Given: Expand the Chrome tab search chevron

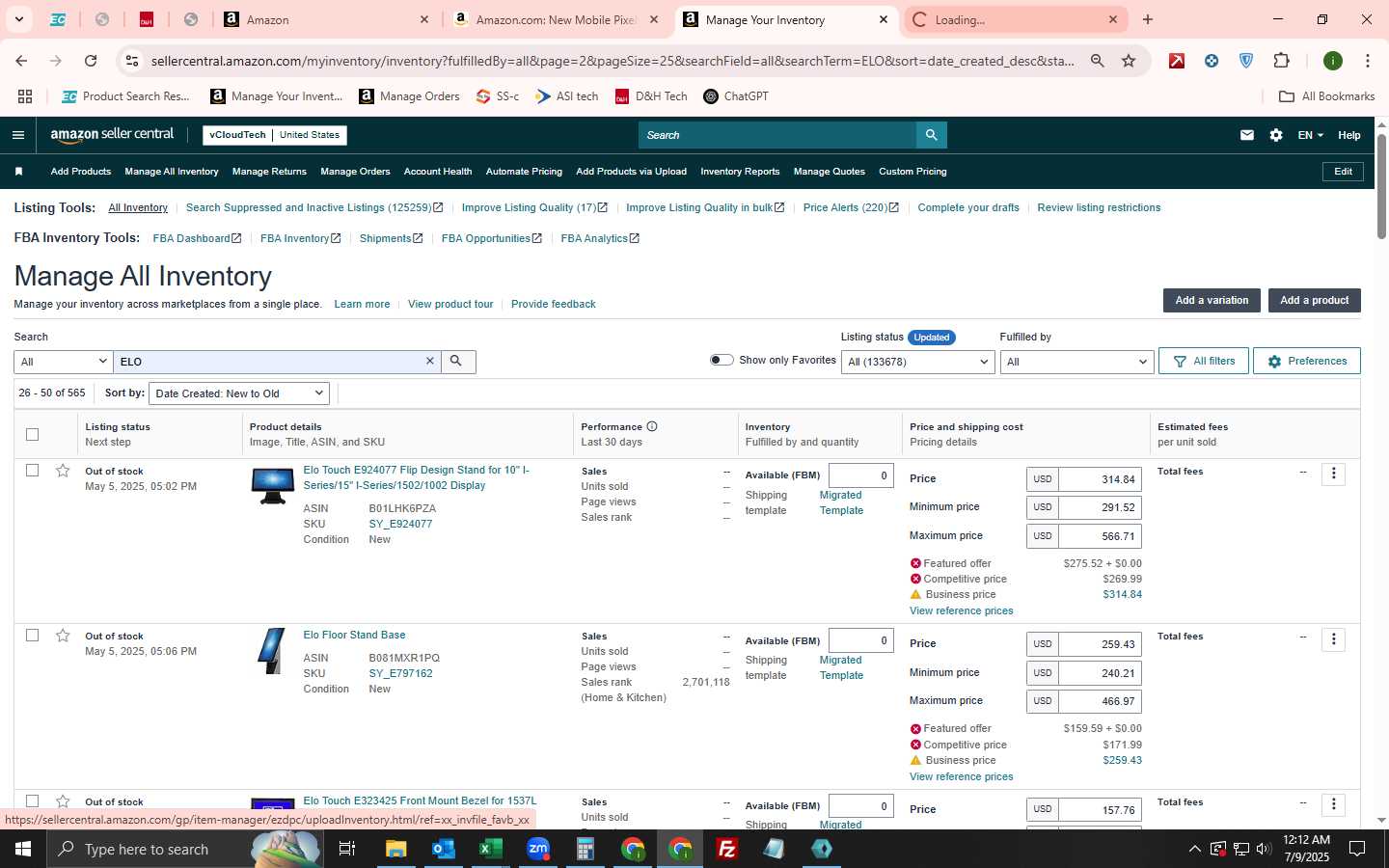Looking at the screenshot, I should 18,19.
